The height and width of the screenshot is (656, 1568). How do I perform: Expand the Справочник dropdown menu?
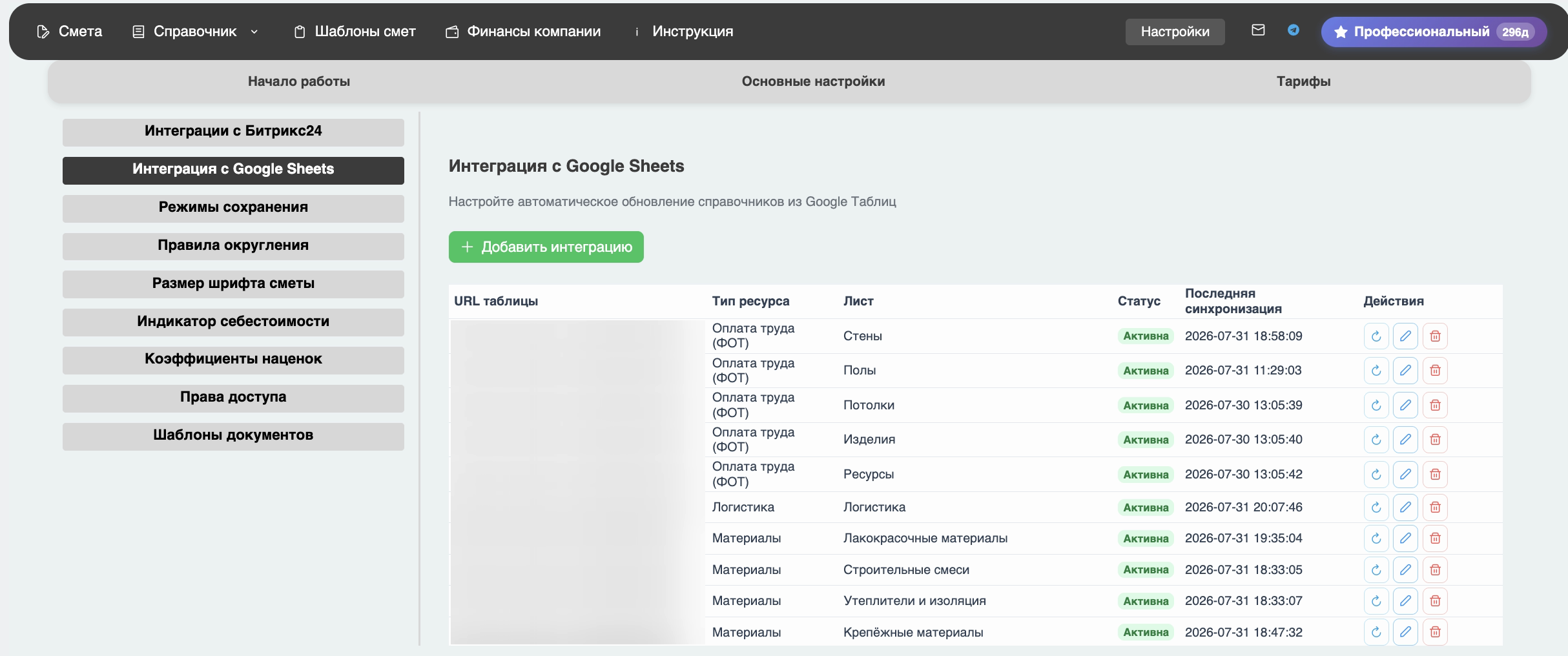coord(195,32)
